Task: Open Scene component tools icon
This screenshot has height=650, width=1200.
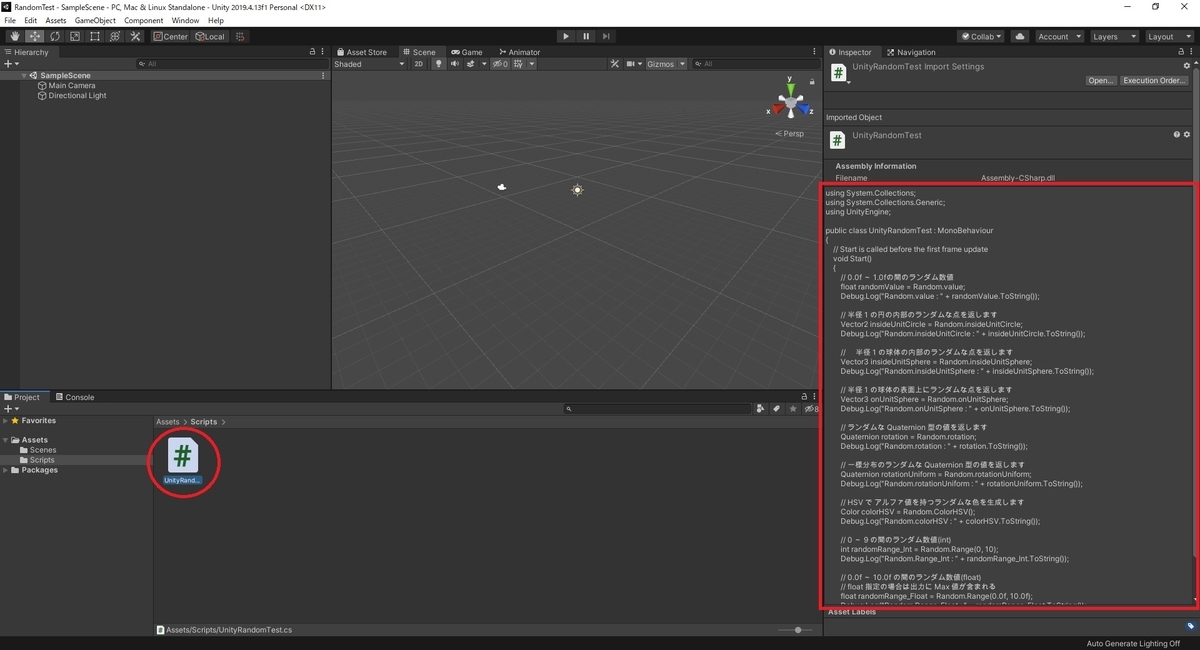Action: [616, 64]
